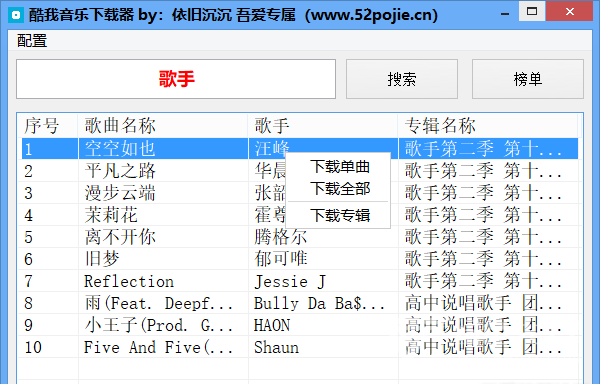Select song 漫步云端
Viewport: 600px width, 384px height.
point(120,193)
